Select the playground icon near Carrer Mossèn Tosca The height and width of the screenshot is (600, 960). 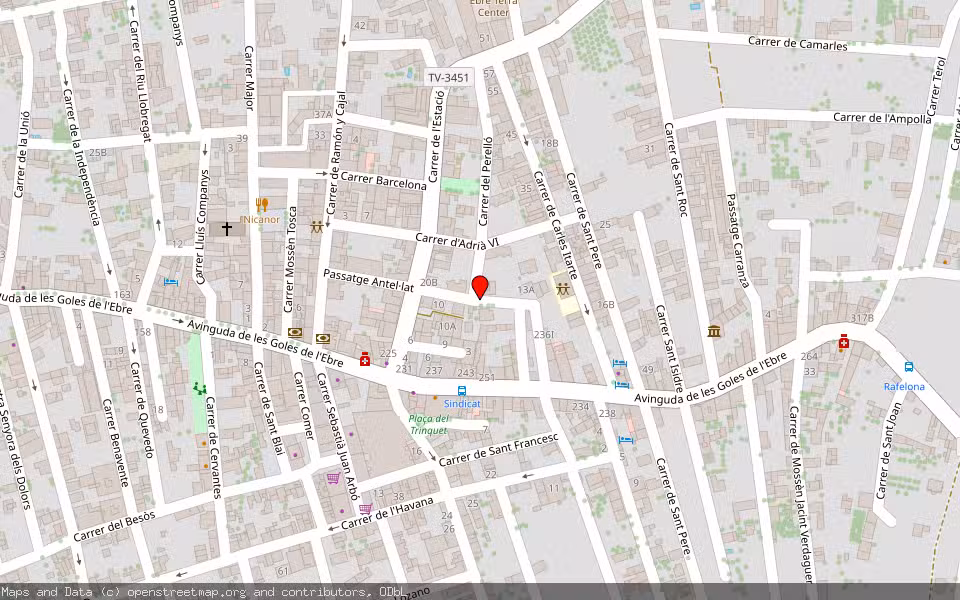click(317, 228)
